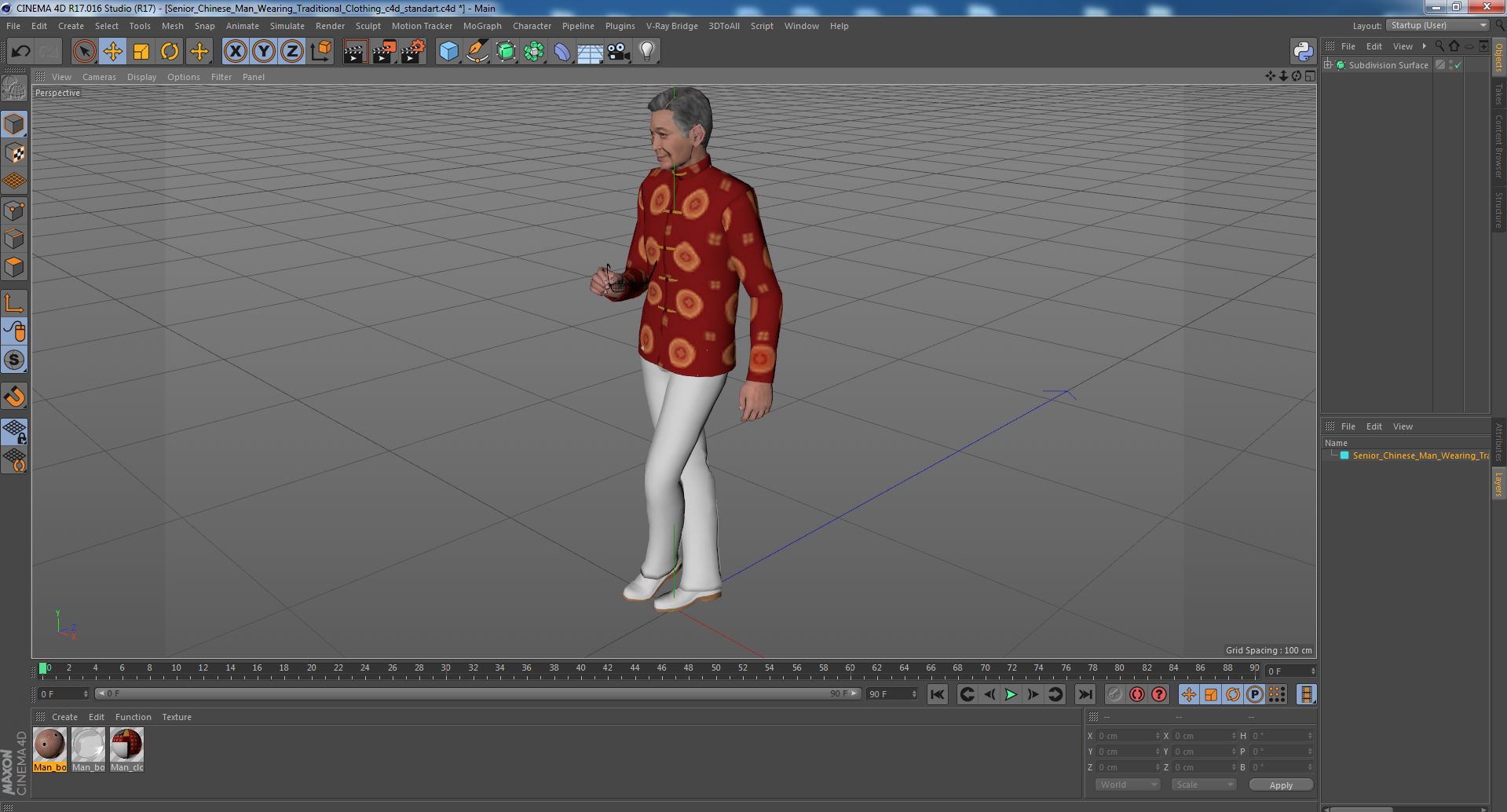Activate the Scale tool

click(x=141, y=52)
